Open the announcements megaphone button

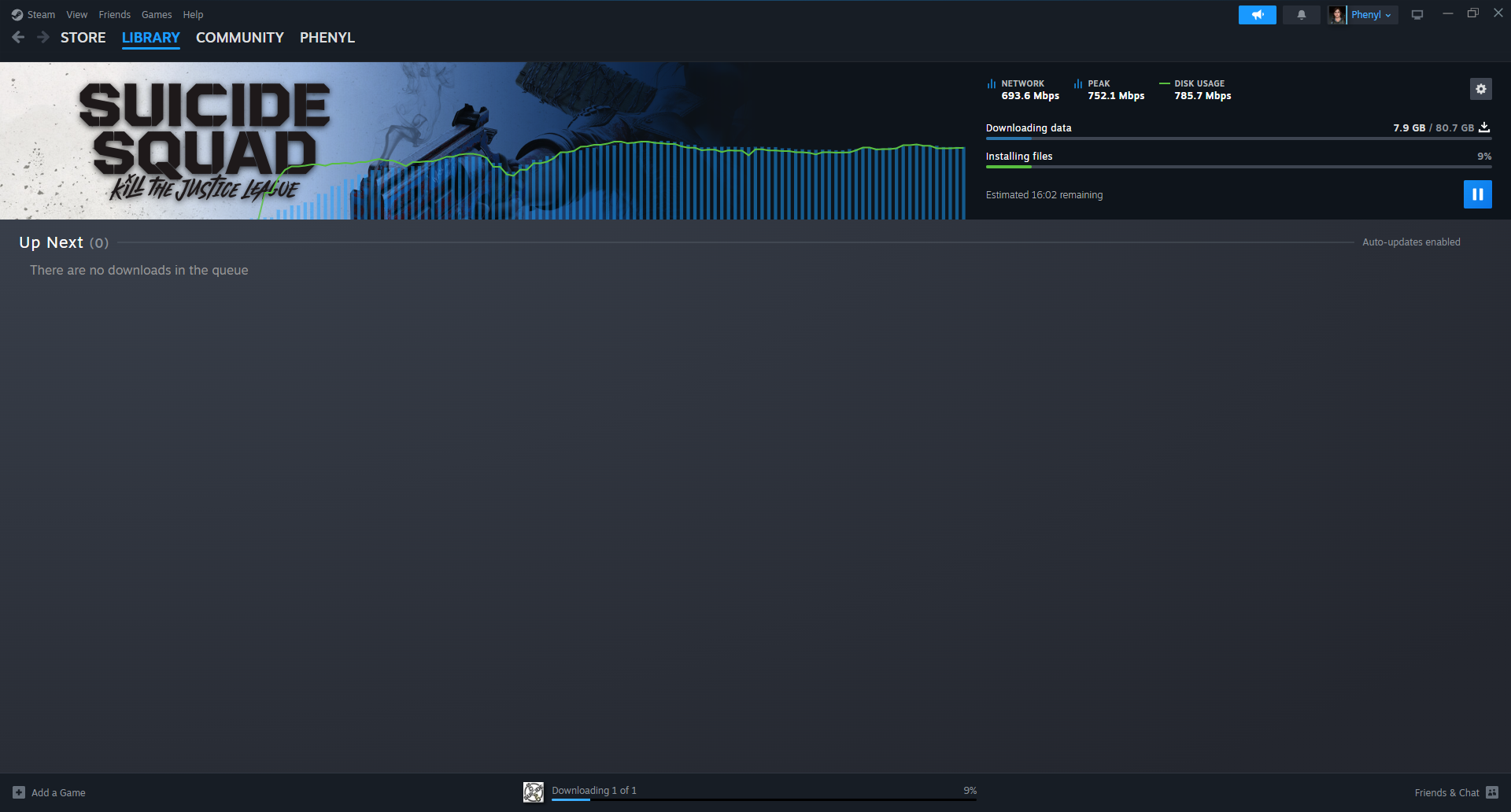point(1257,15)
